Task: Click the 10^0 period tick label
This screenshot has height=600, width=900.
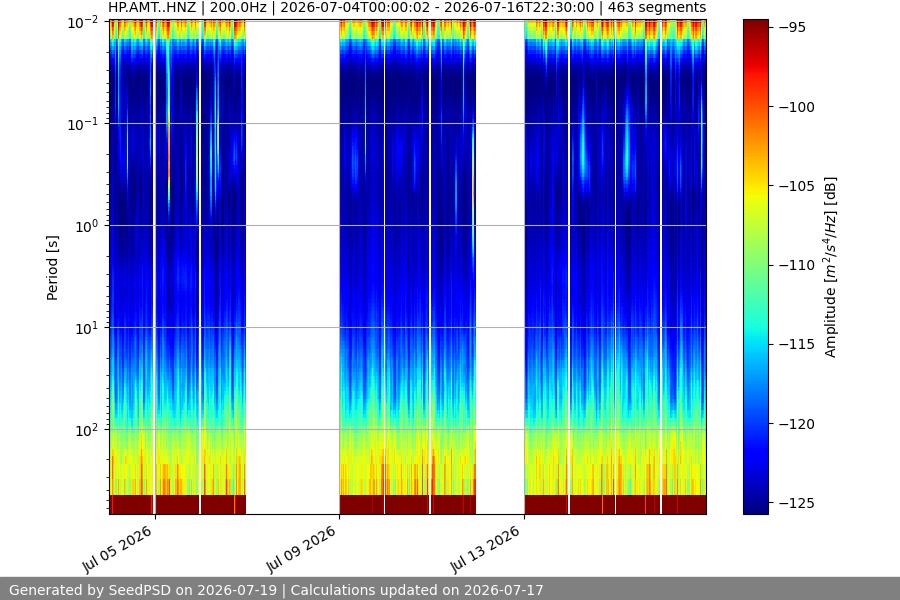Action: click(87, 227)
